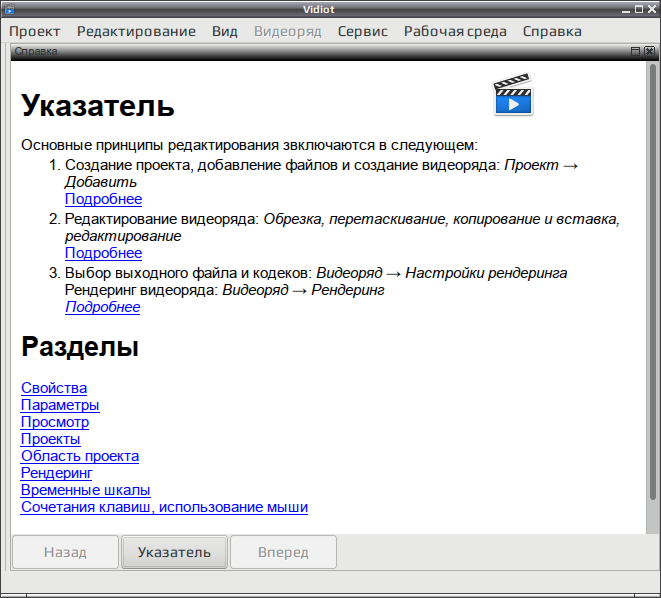Minimize the Vidiot window
This screenshot has height=598, width=661.
pyautogui.click(x=626, y=9)
